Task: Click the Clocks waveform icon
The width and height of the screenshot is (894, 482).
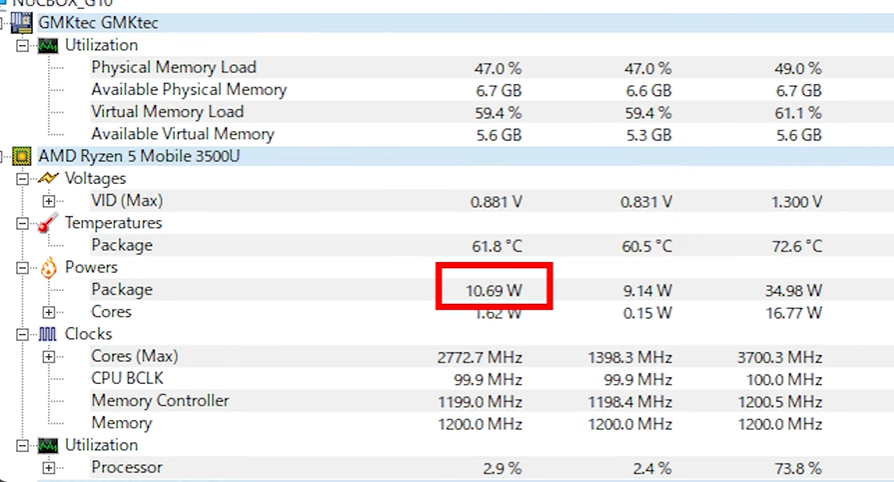Action: [47, 334]
